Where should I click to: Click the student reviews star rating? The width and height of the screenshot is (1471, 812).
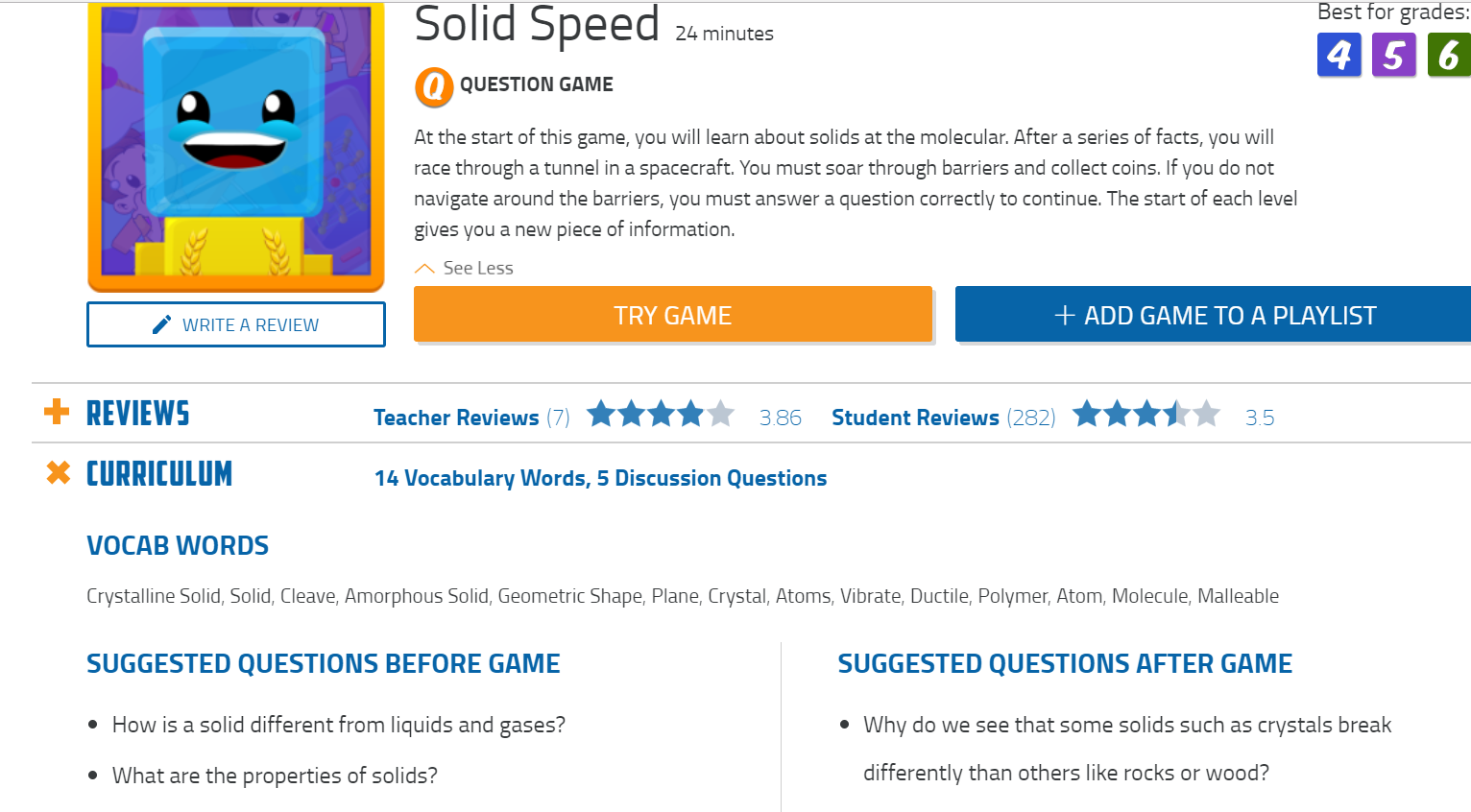point(1146,415)
